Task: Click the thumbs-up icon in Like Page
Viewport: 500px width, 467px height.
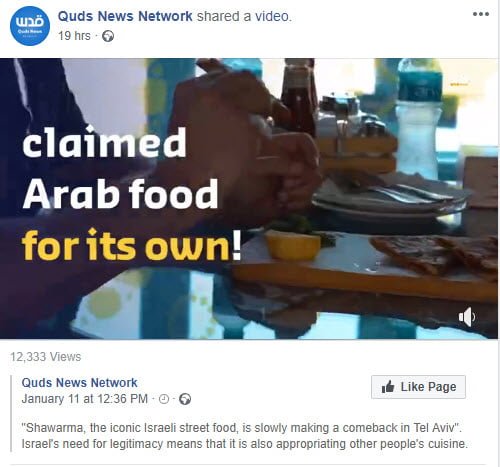Action: pos(388,387)
